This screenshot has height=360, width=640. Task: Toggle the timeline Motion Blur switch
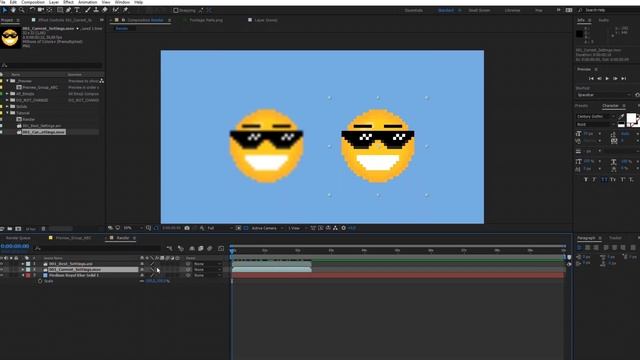click(x=209, y=248)
